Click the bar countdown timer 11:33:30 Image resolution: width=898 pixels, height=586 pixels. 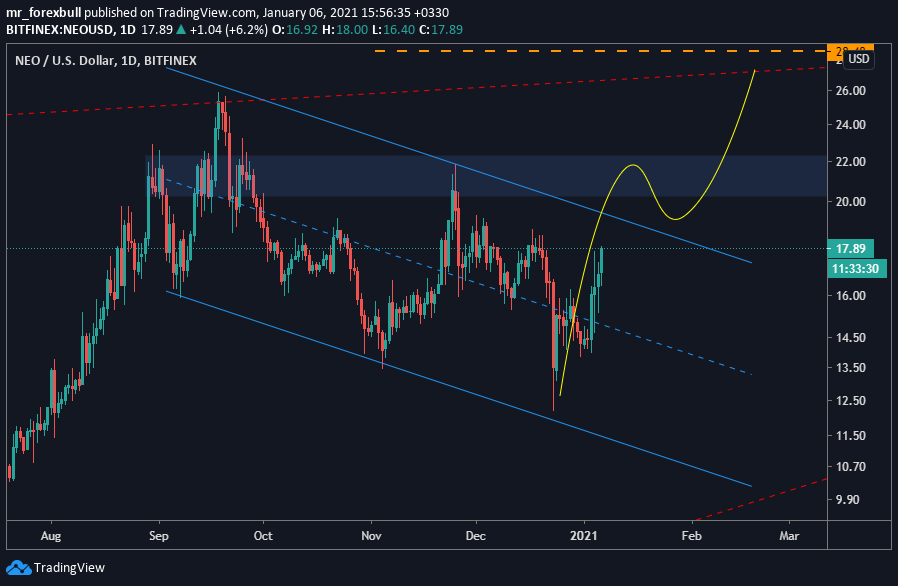(x=855, y=269)
